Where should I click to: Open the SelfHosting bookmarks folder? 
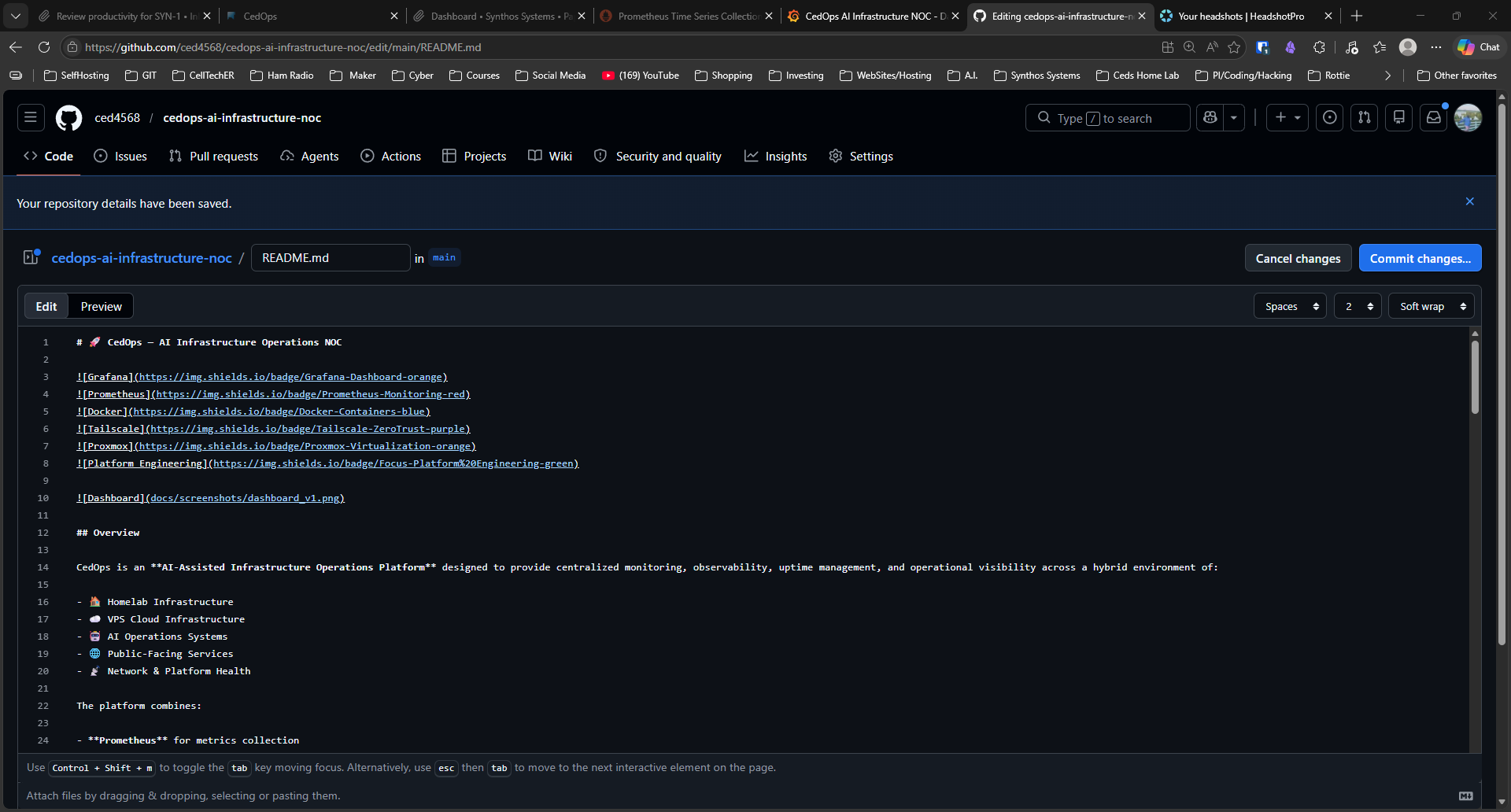[76, 76]
